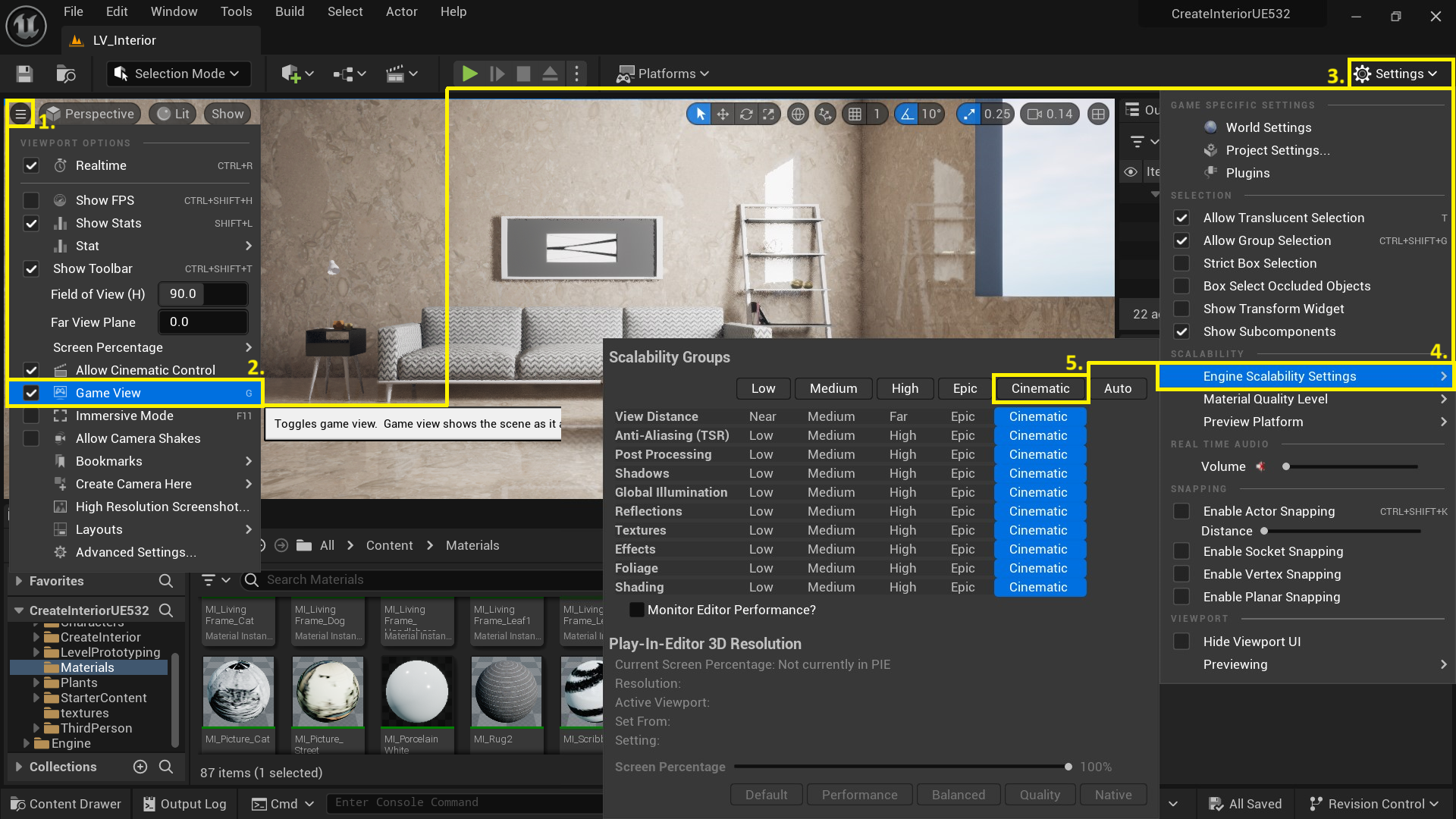Apply the Performance resolution preset
This screenshot has height=819, width=1456.
click(859, 794)
